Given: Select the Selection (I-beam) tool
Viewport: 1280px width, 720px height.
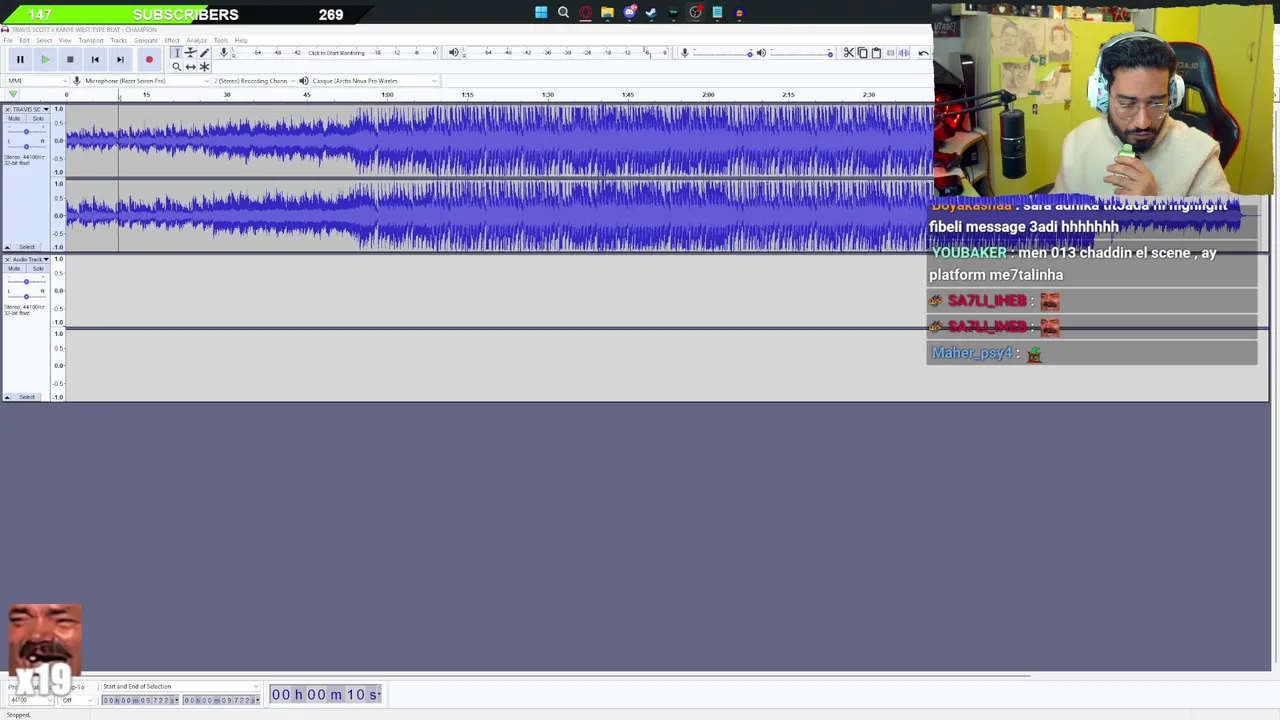Looking at the screenshot, I should [x=176, y=52].
